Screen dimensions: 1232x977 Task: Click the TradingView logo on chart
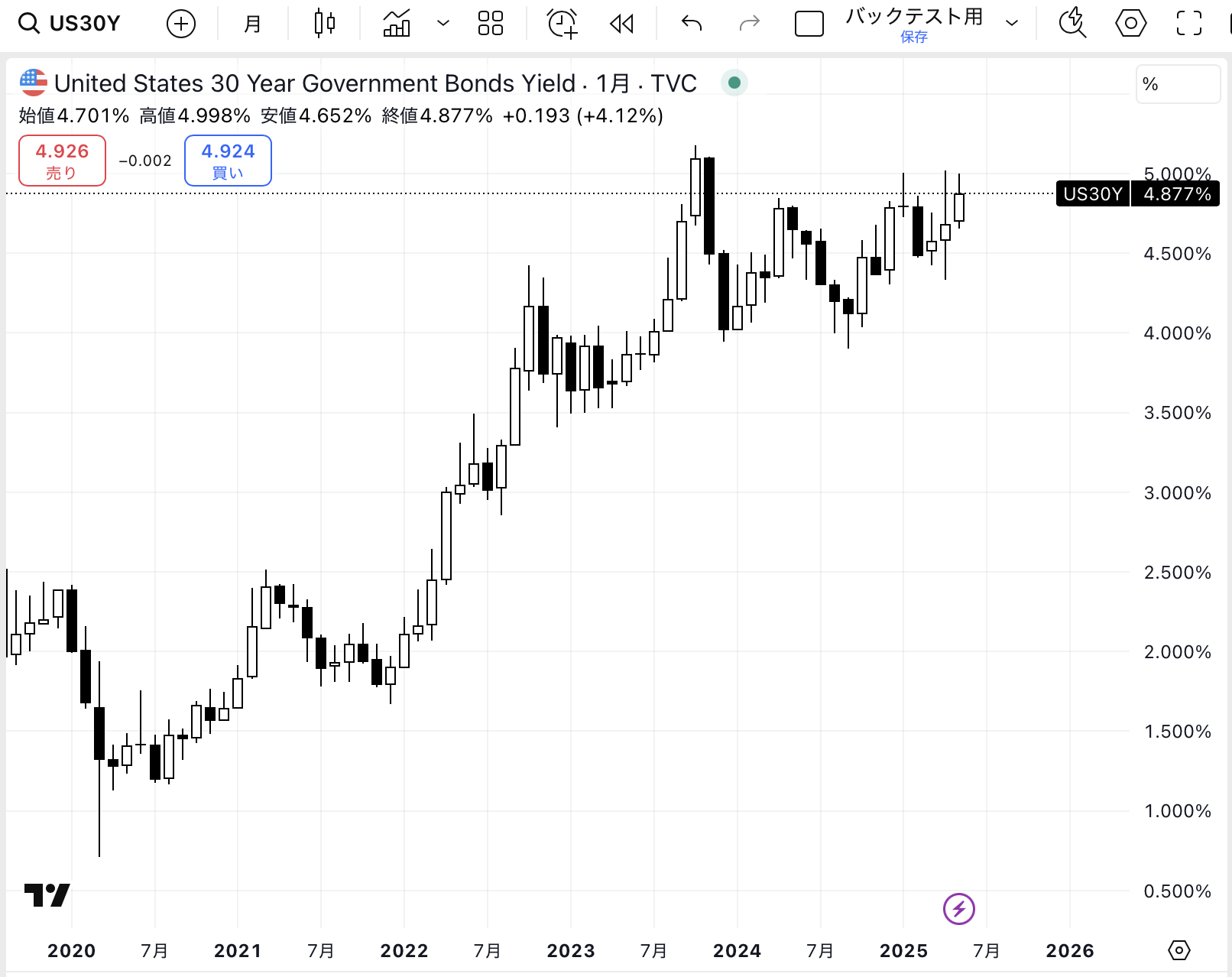coord(47,895)
